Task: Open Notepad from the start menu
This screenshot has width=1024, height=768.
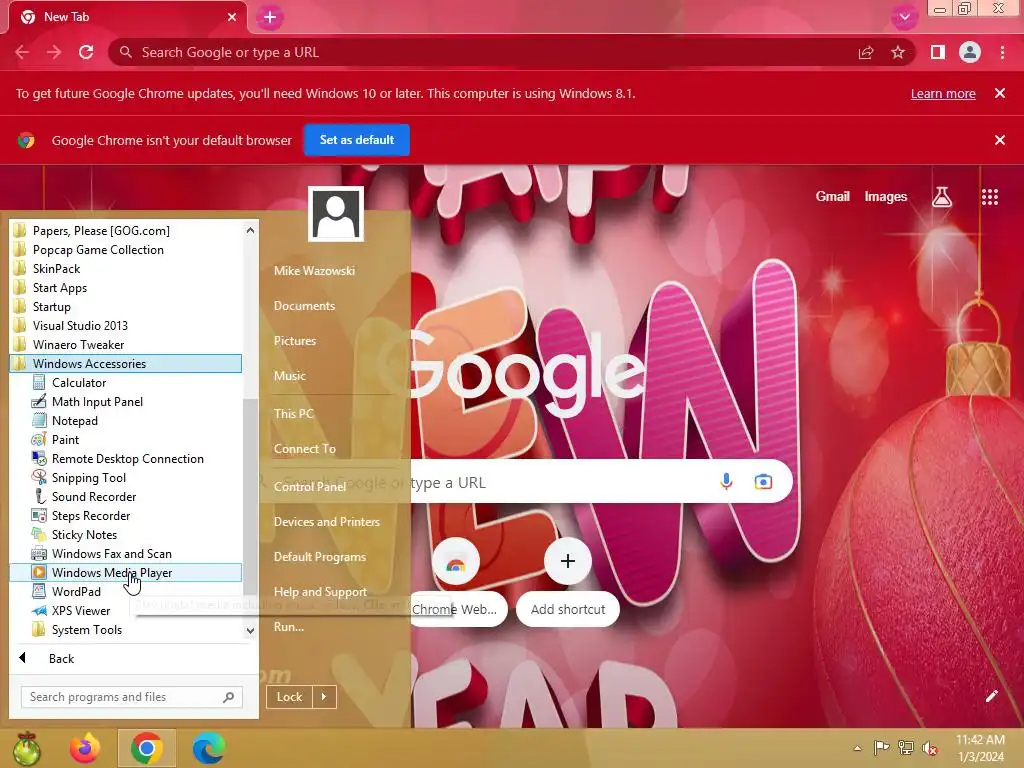Action: [74, 421]
